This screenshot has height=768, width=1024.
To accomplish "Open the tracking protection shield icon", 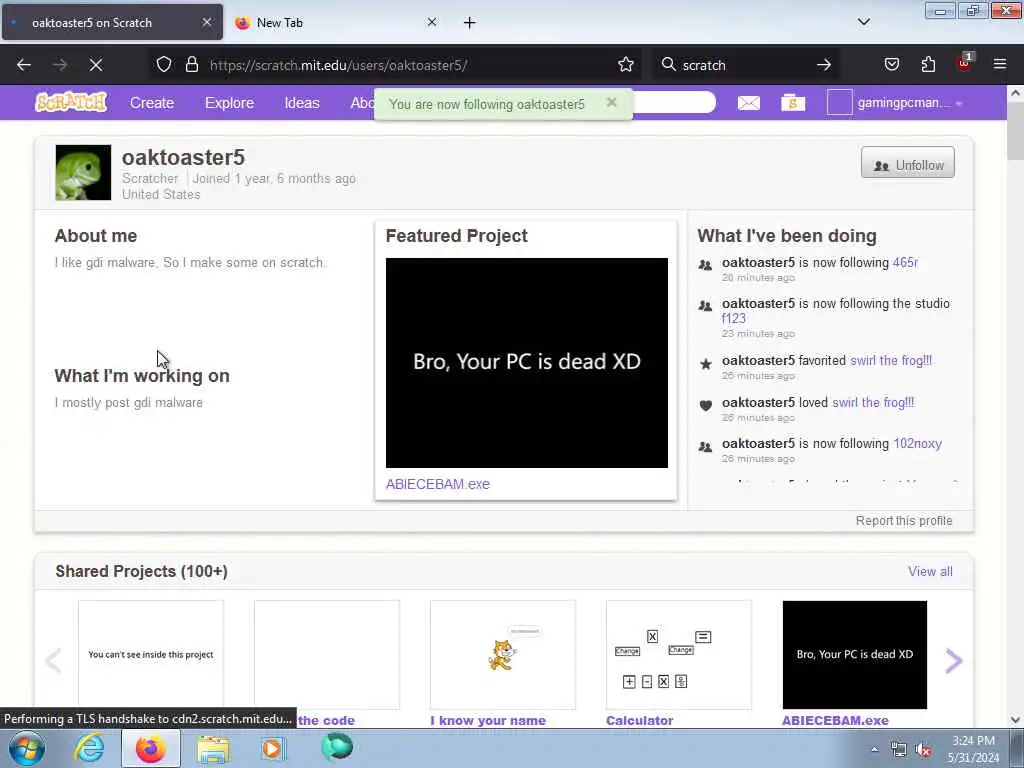I will click(x=164, y=65).
